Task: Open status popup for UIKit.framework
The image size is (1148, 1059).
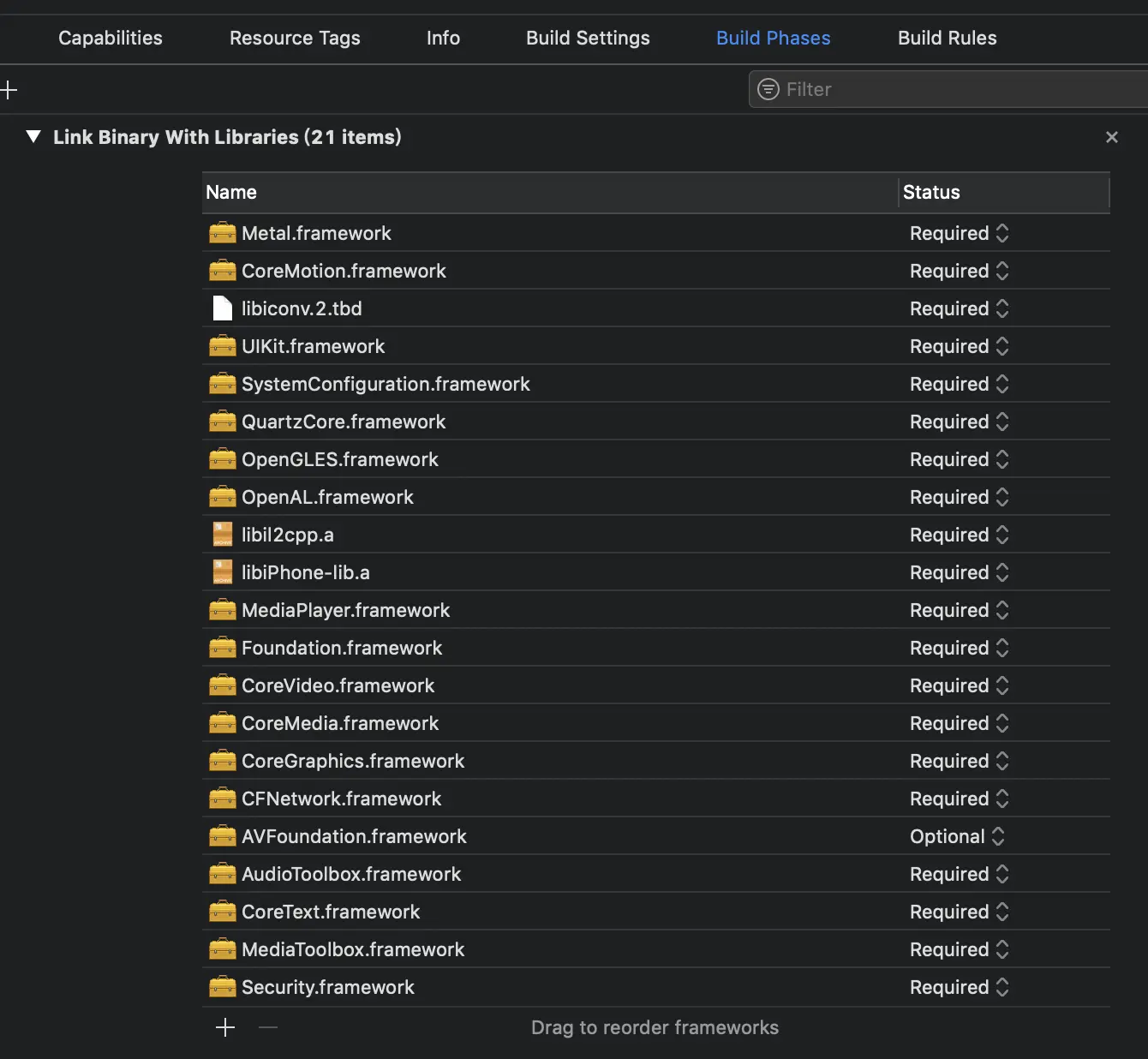Action: pyautogui.click(x=959, y=346)
